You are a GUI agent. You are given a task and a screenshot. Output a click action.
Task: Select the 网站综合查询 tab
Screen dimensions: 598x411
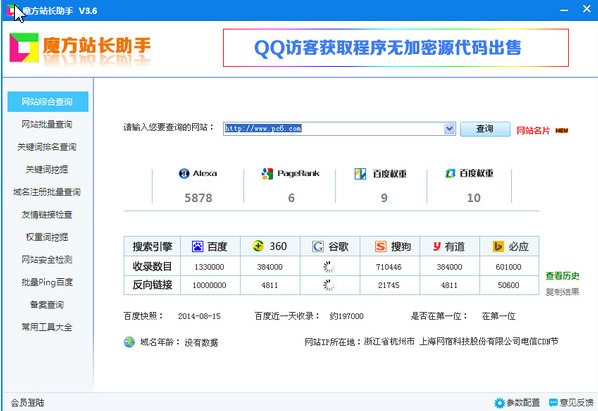tap(48, 102)
